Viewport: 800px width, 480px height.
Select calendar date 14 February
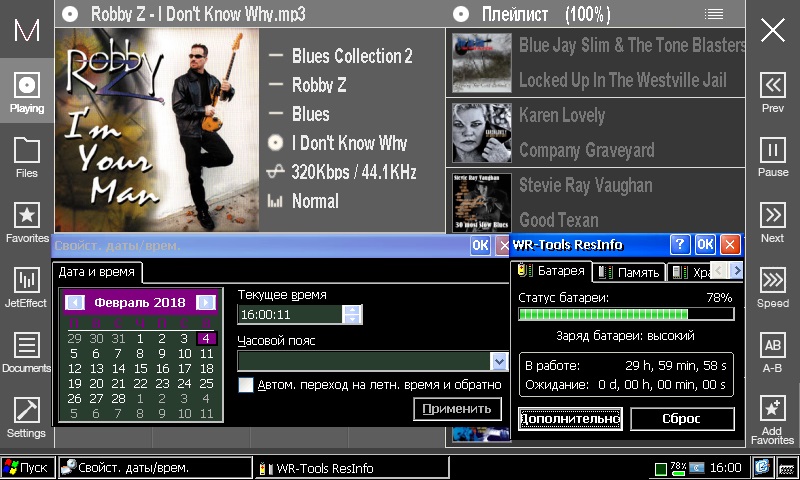pos(118,368)
